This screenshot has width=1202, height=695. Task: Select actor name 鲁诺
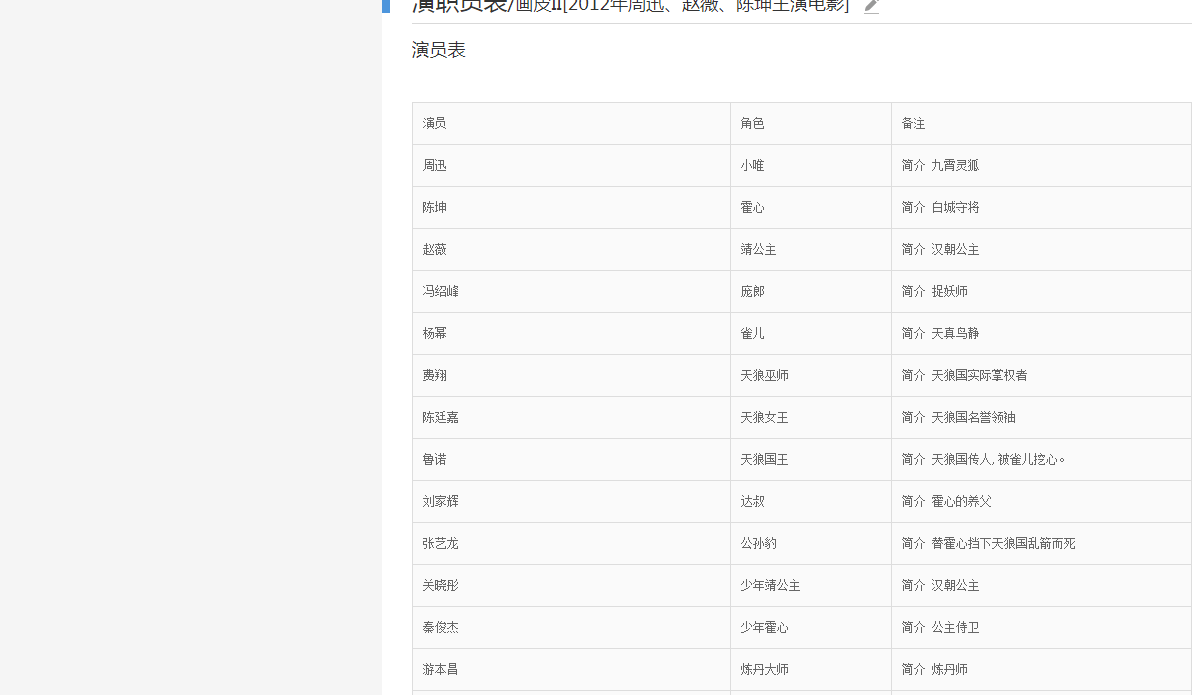pyautogui.click(x=434, y=459)
